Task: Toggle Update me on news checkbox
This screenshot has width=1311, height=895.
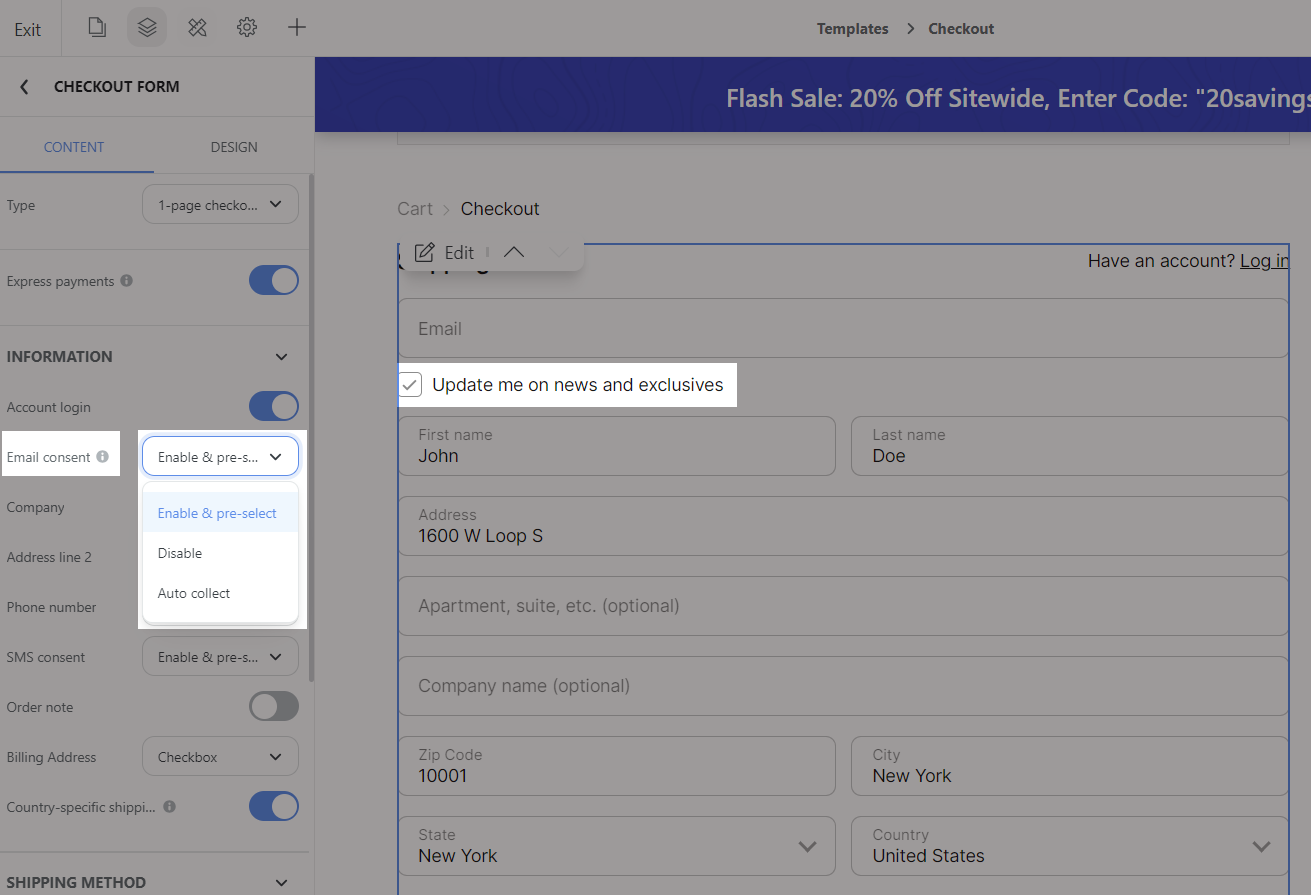Action: pos(410,385)
